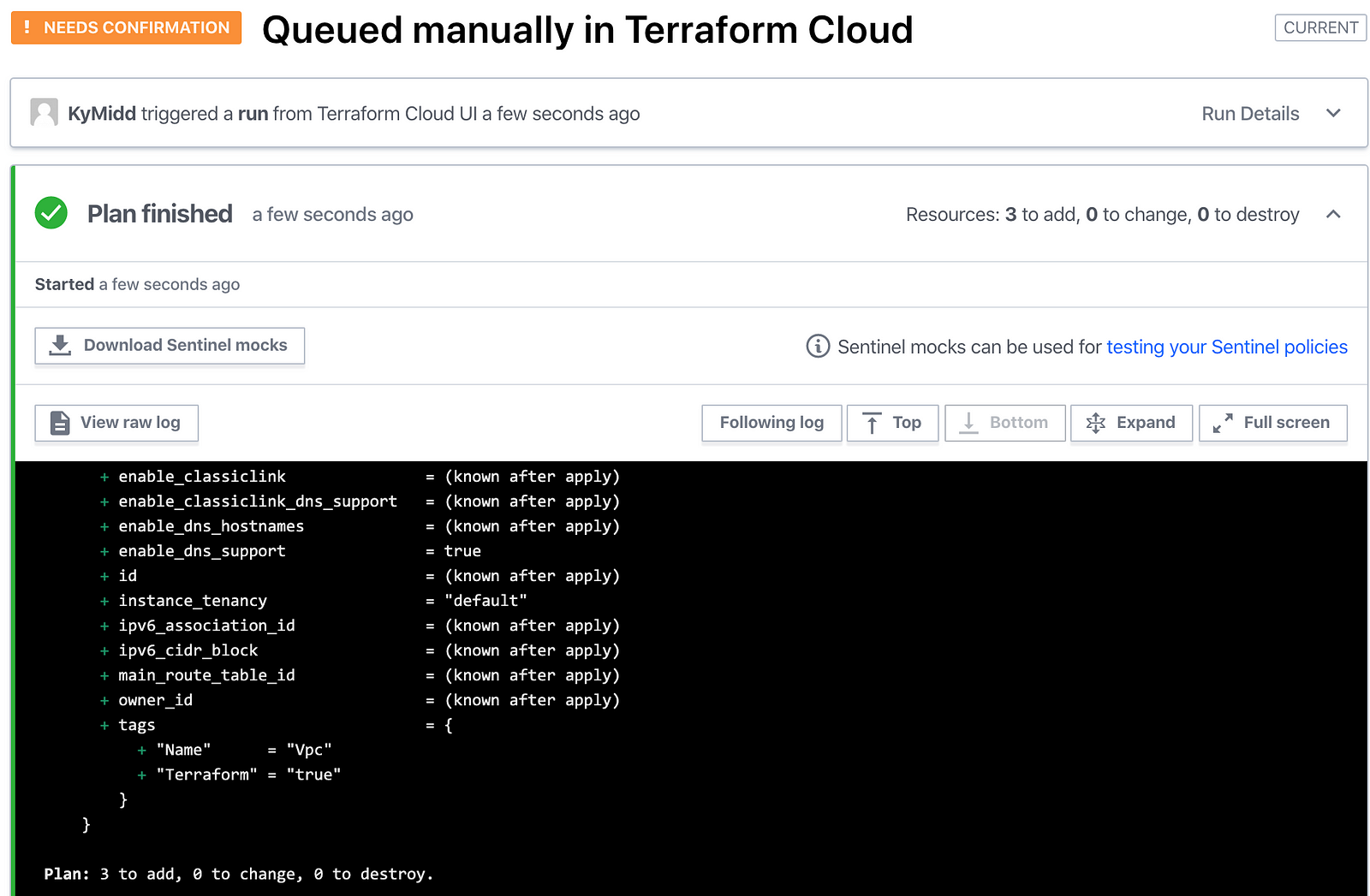Click "Name" = "Vpc" tag line
1370x896 pixels.
(235, 750)
